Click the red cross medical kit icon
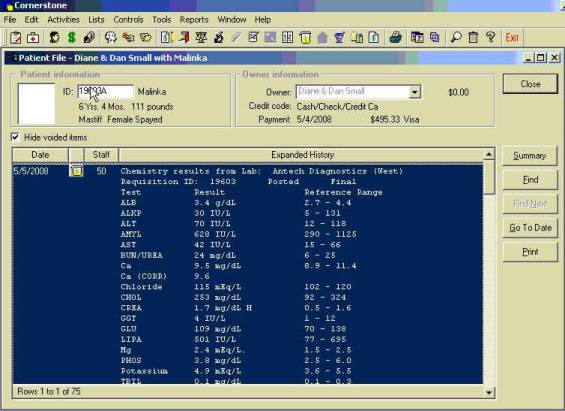Image resolution: width=565 pixels, height=411 pixels. coord(33,37)
